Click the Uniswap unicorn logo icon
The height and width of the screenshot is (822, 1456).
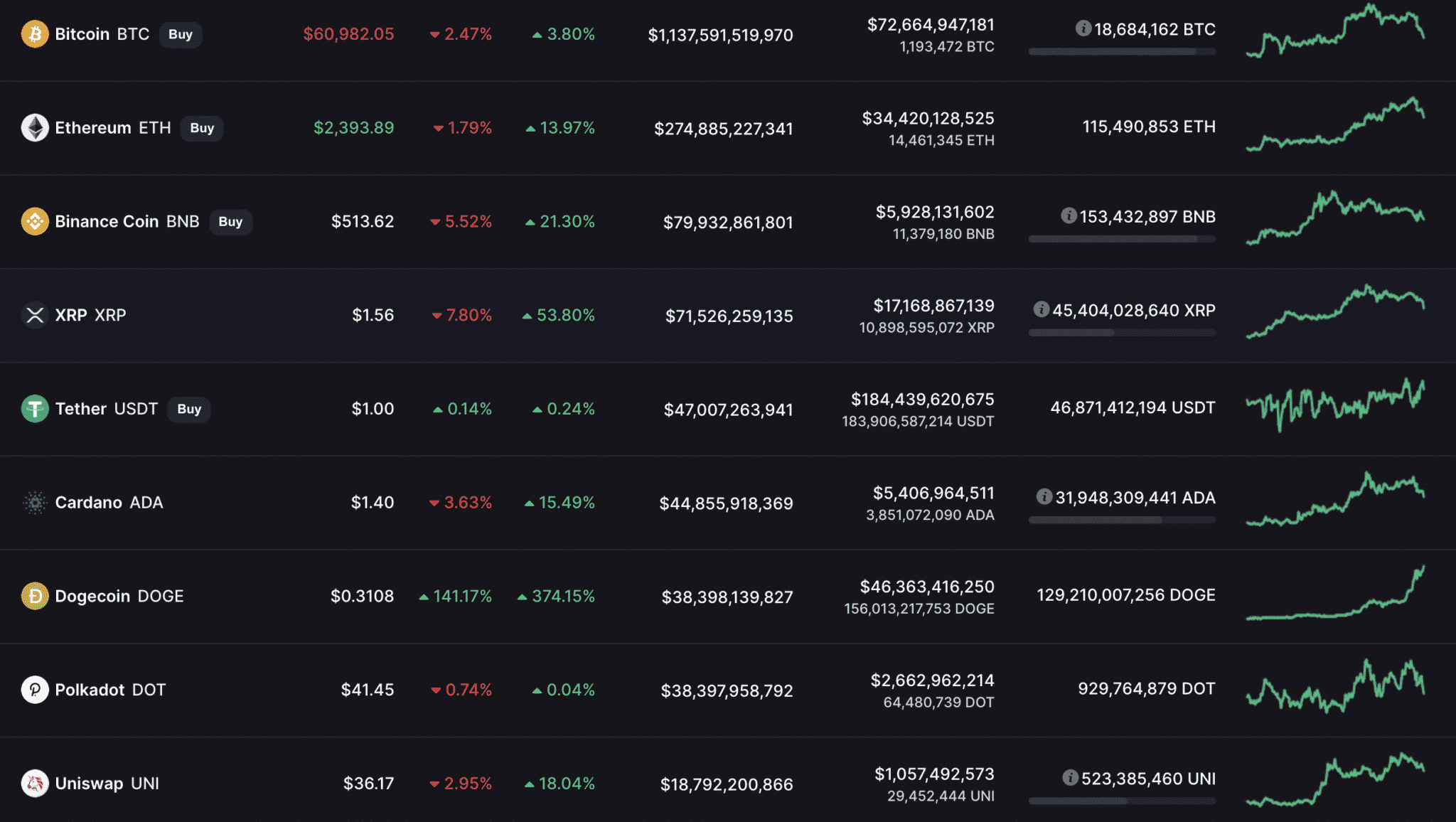pos(34,784)
